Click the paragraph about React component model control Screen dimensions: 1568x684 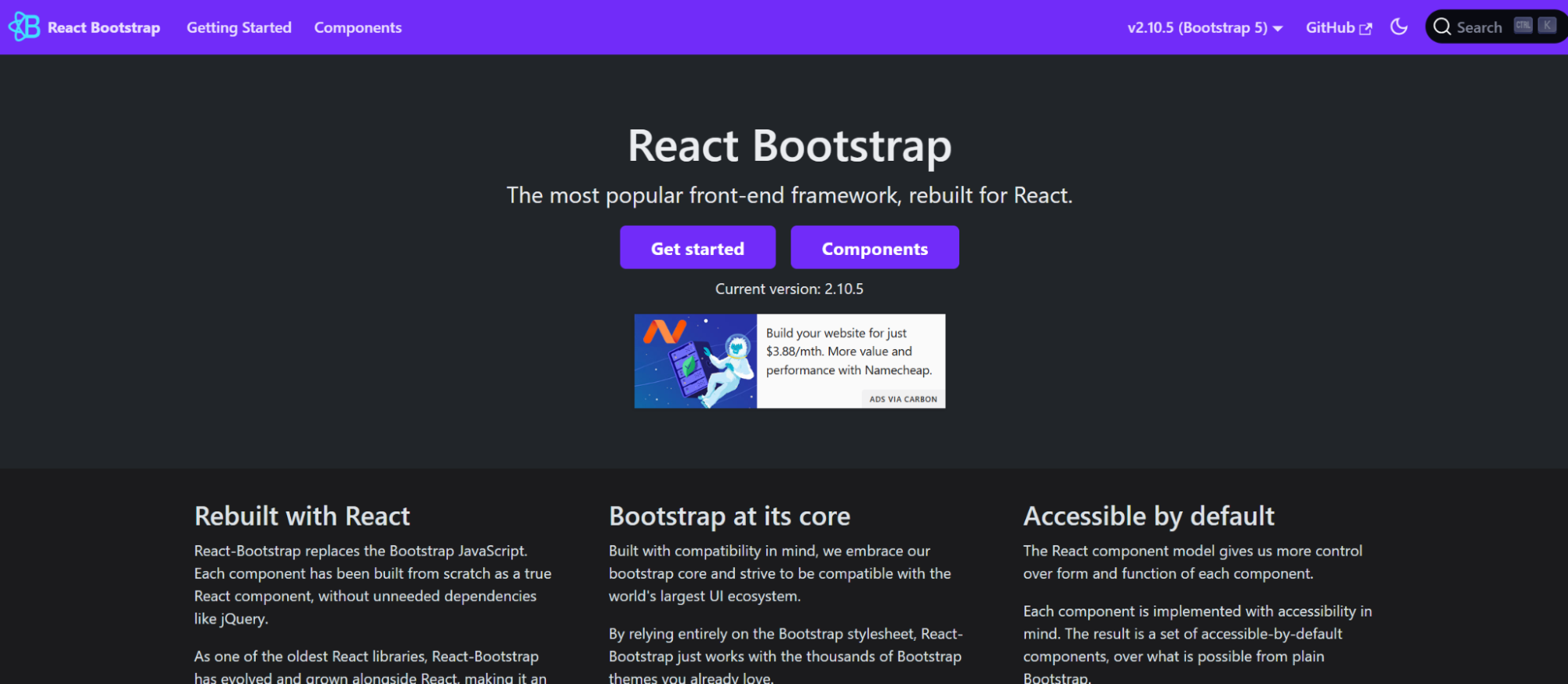tap(1193, 562)
